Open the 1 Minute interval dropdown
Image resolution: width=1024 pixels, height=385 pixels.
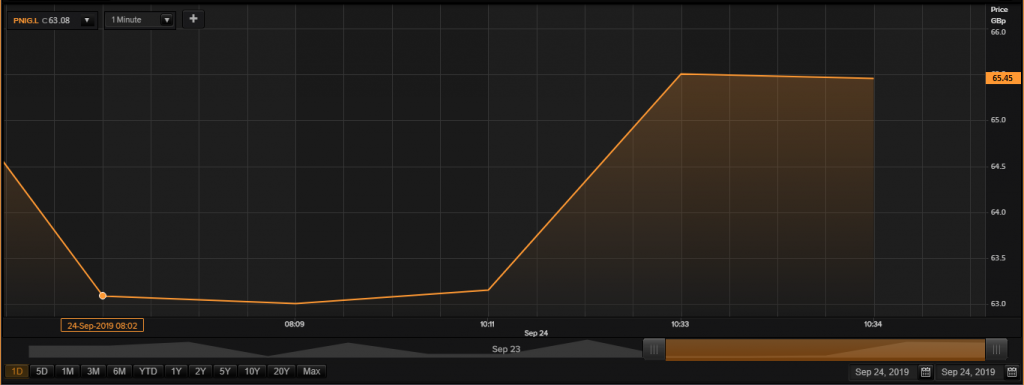(140, 20)
